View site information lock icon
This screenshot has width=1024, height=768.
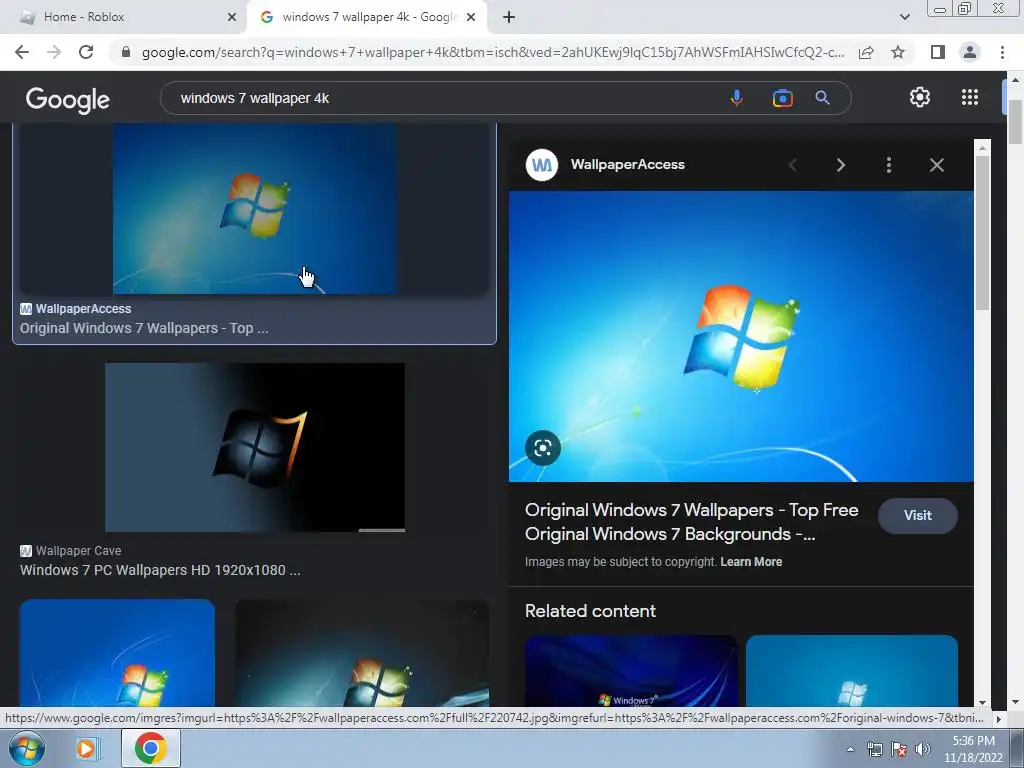click(x=126, y=52)
